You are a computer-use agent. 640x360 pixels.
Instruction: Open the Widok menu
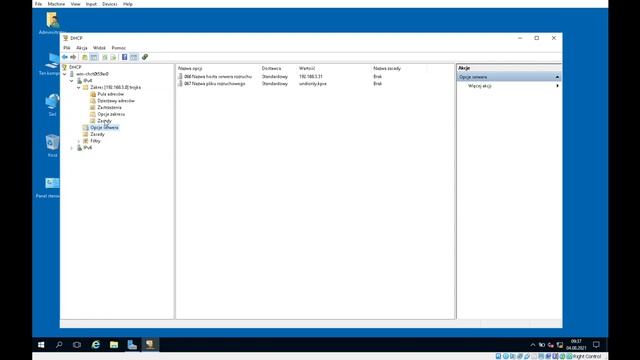pos(99,48)
